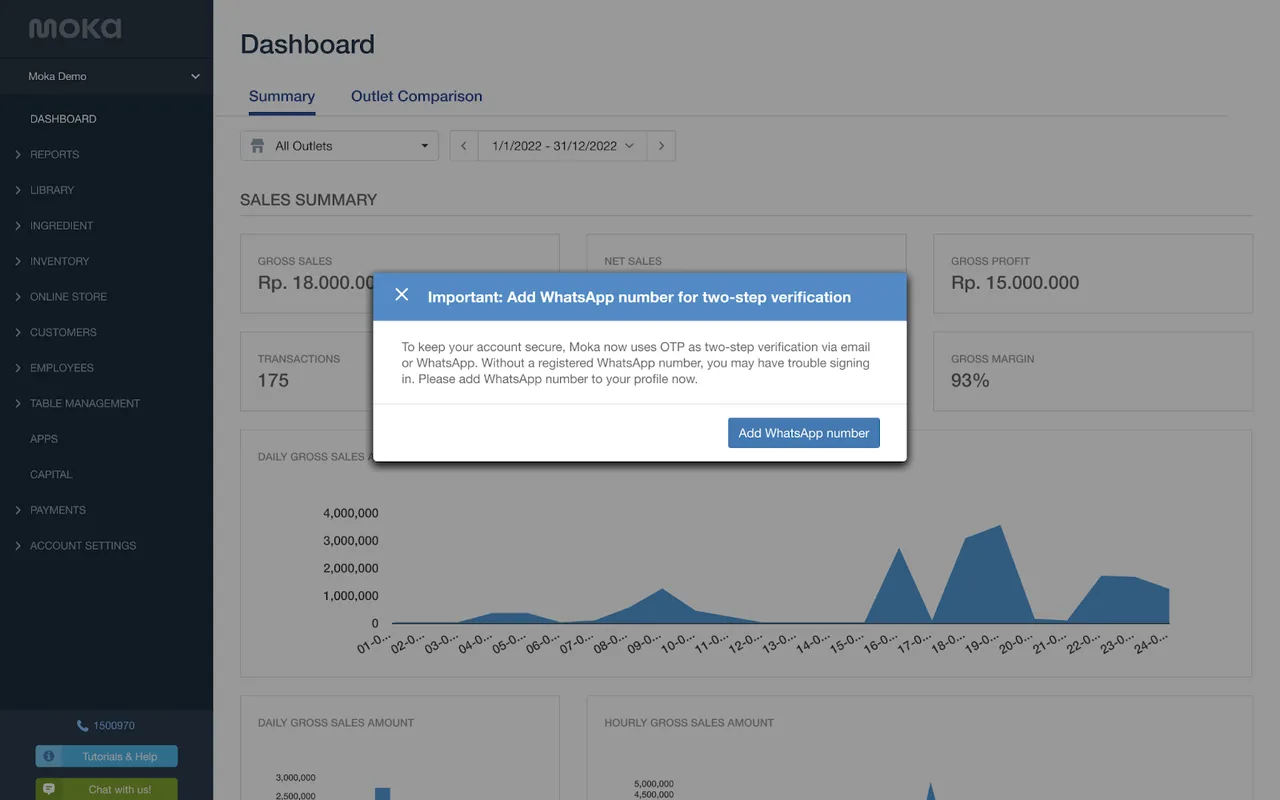Expand the Account Settings sidebar section
Viewport: 1280px width, 800px height.
coord(83,546)
